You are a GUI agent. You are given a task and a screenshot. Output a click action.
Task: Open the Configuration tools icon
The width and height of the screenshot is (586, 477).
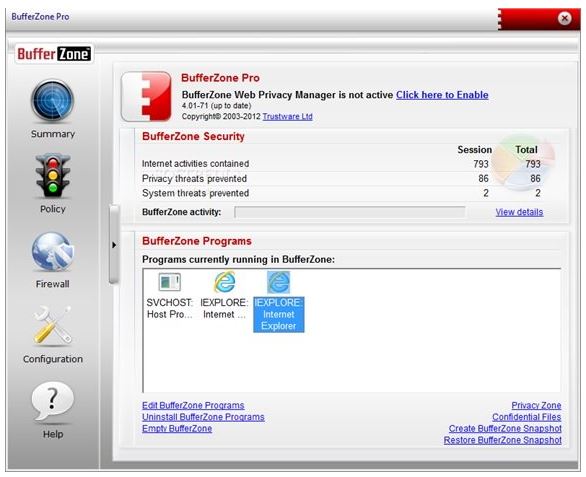pos(52,325)
